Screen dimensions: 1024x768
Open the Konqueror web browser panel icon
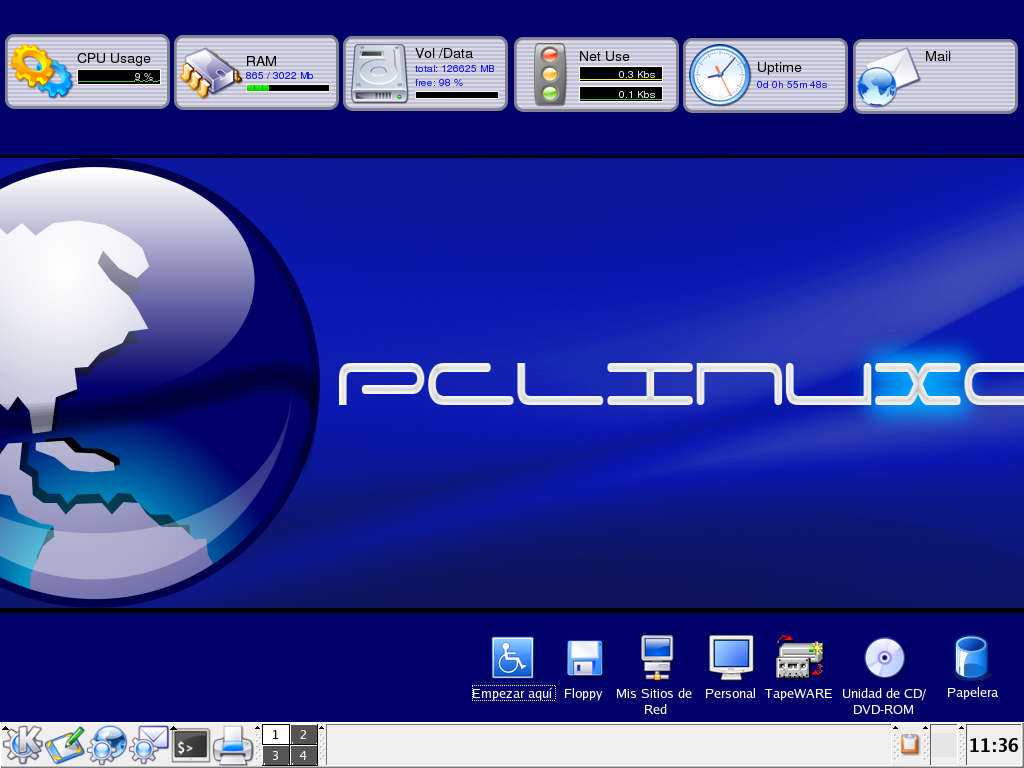coord(107,745)
